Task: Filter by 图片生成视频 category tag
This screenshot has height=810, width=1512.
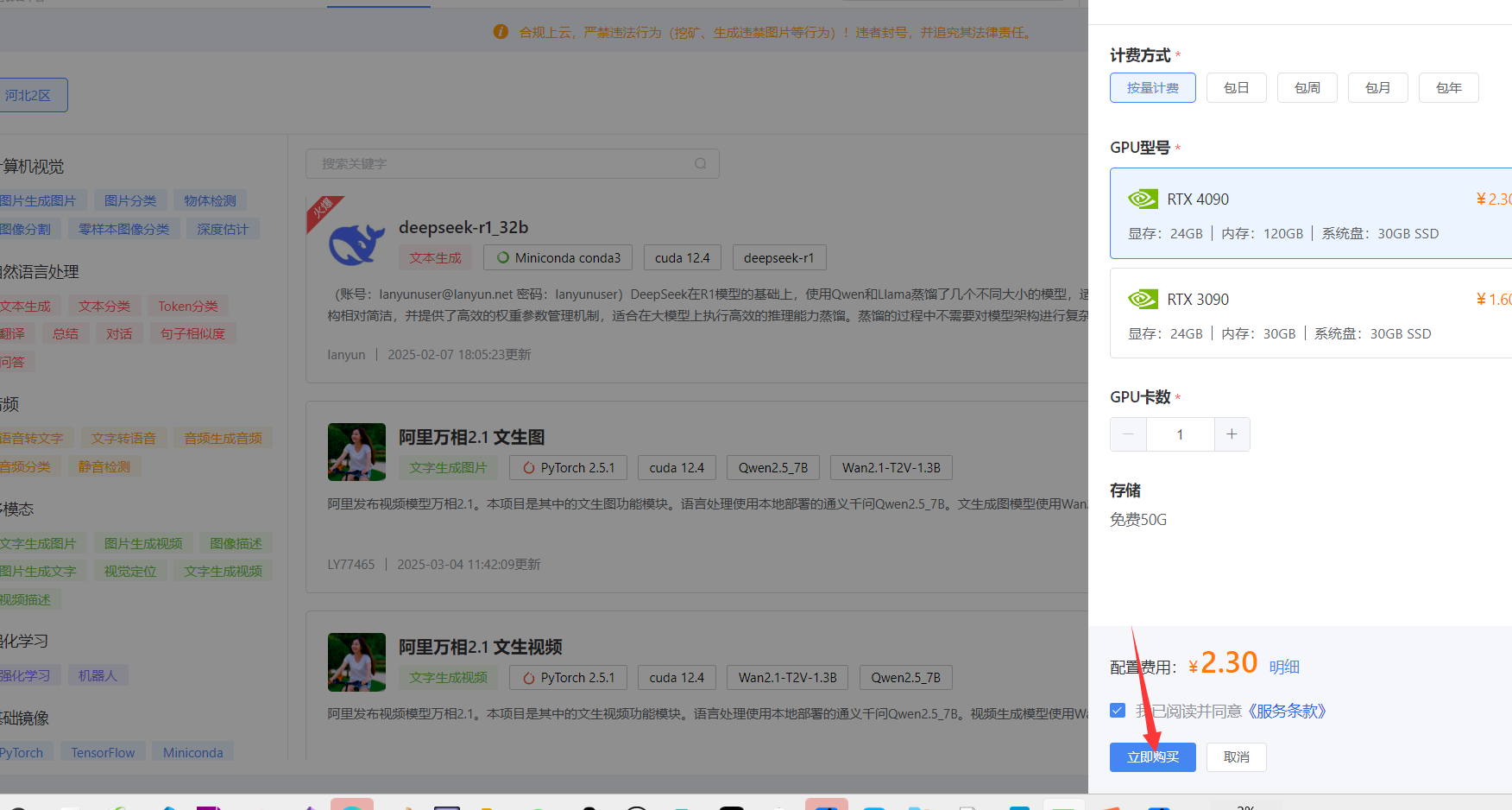Action: click(x=143, y=543)
